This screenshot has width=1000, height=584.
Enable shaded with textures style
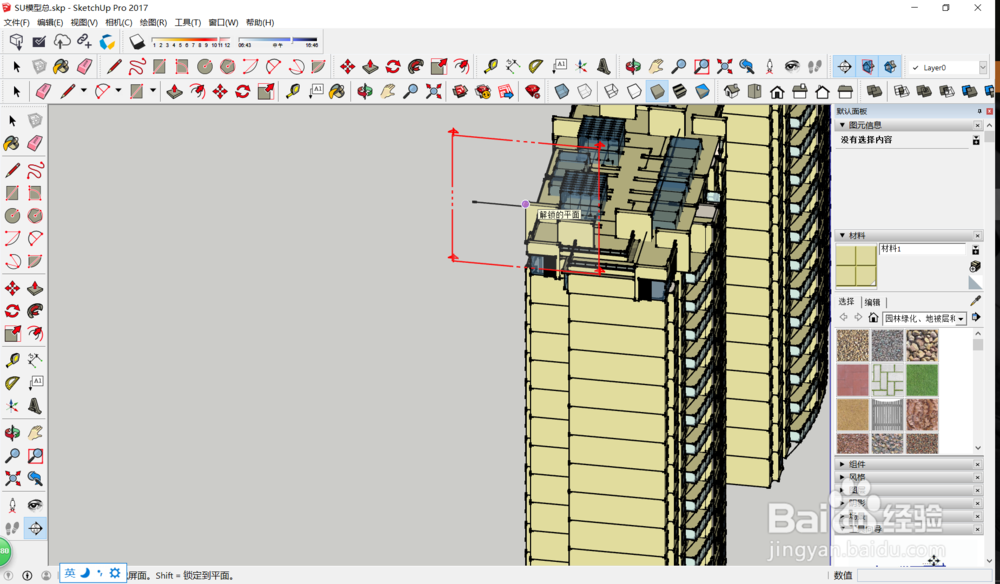click(679, 92)
